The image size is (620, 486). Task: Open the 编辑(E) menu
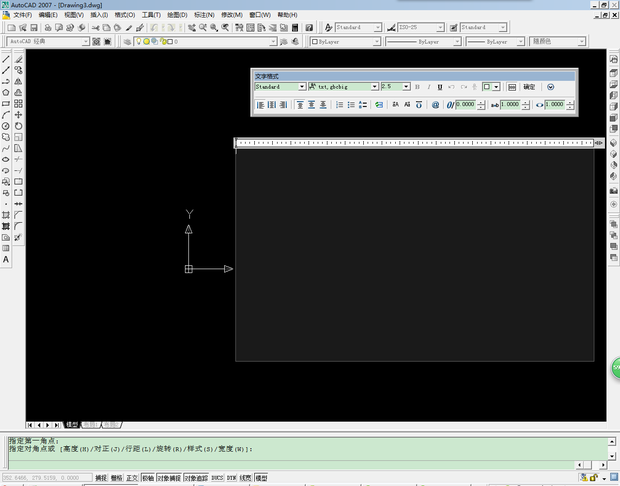(x=48, y=15)
